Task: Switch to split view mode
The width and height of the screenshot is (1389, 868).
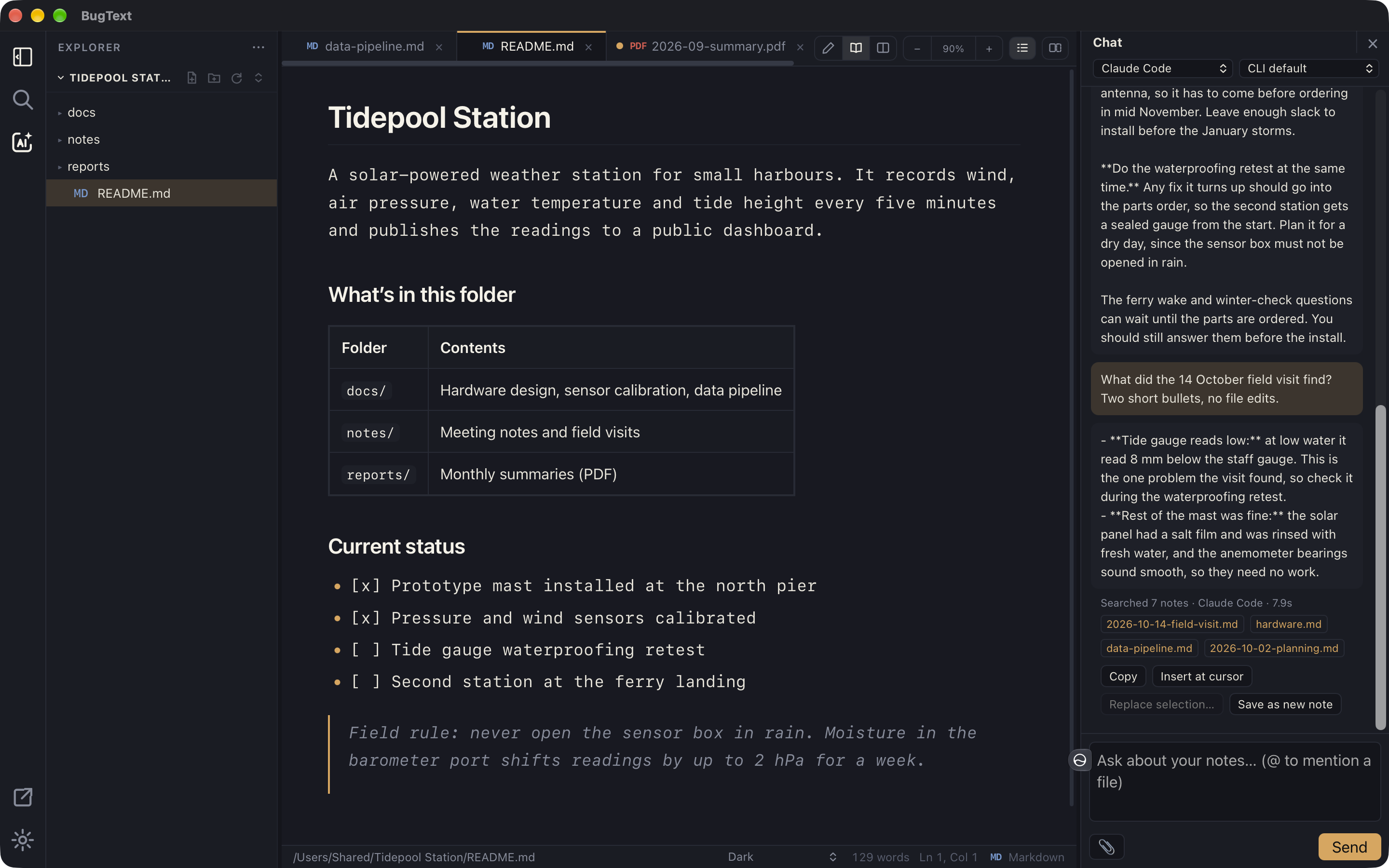Action: [x=883, y=48]
